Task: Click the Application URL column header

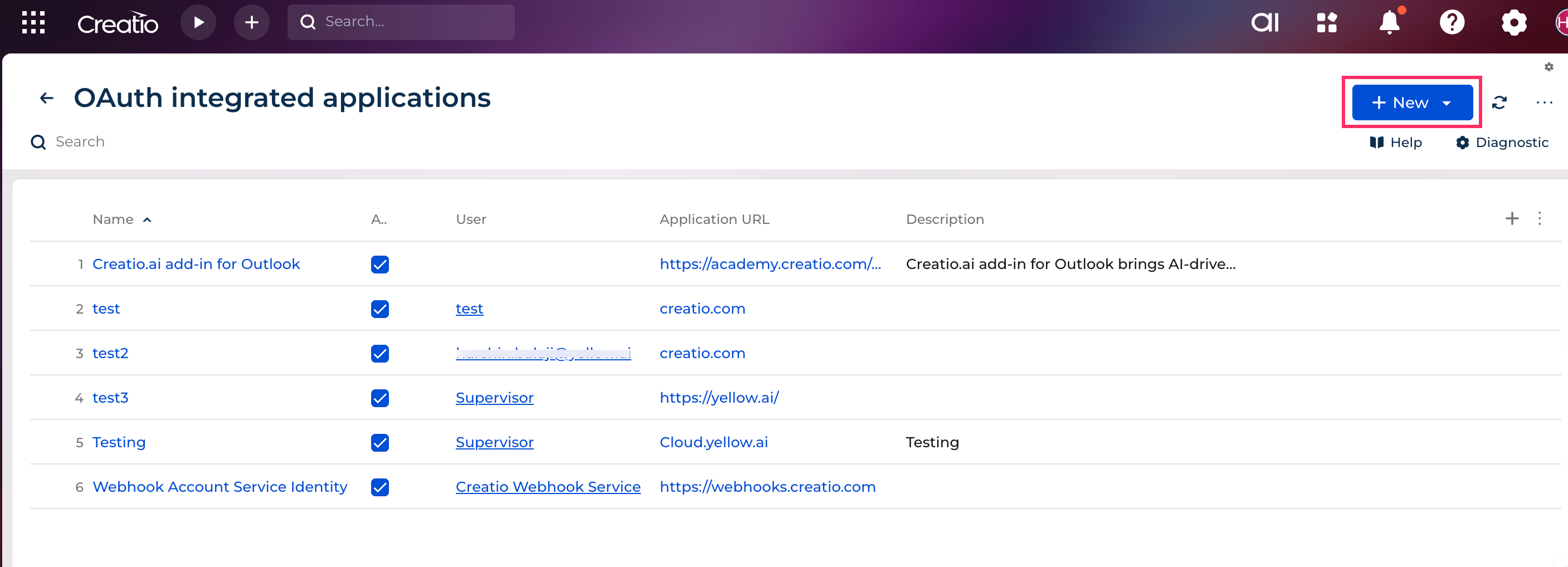Action: tap(714, 219)
